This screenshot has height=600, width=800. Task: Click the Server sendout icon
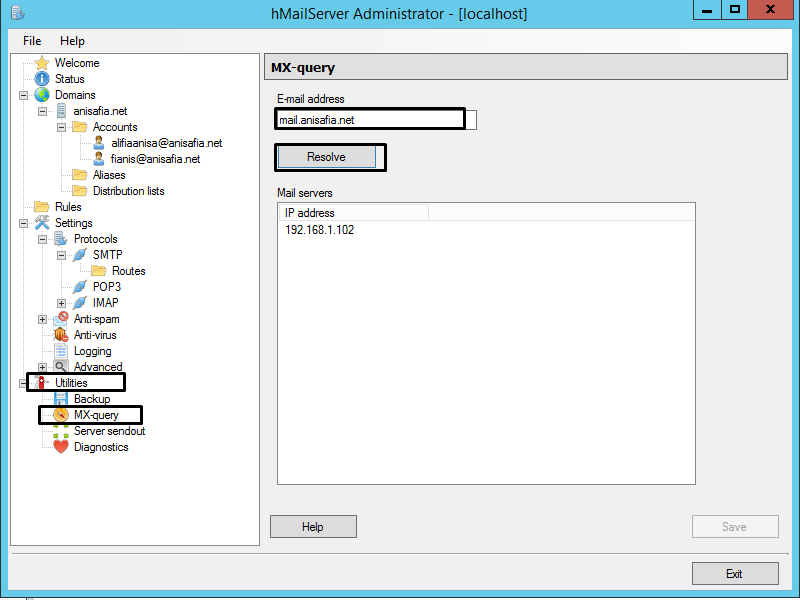(x=61, y=431)
